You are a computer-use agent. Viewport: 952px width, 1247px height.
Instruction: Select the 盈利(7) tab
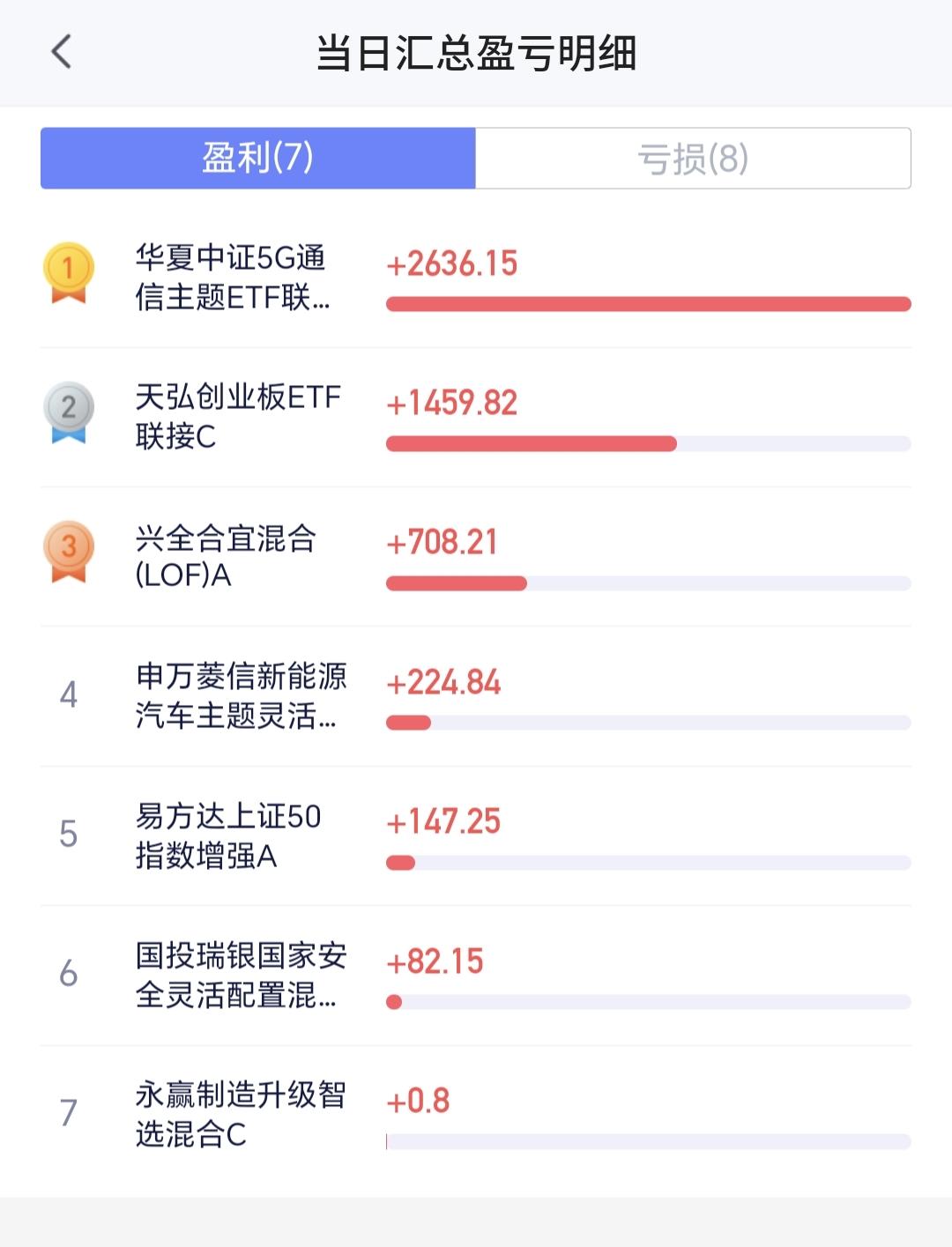258,159
